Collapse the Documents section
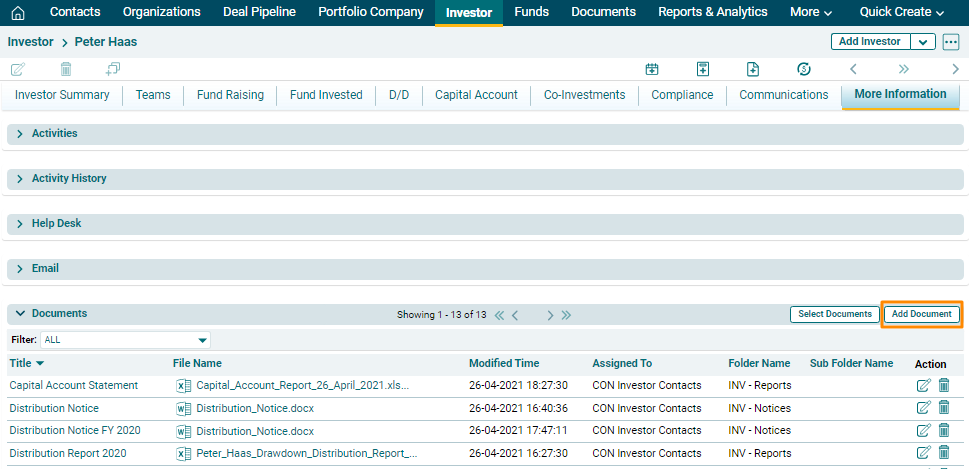The width and height of the screenshot is (969, 469). coord(20,314)
